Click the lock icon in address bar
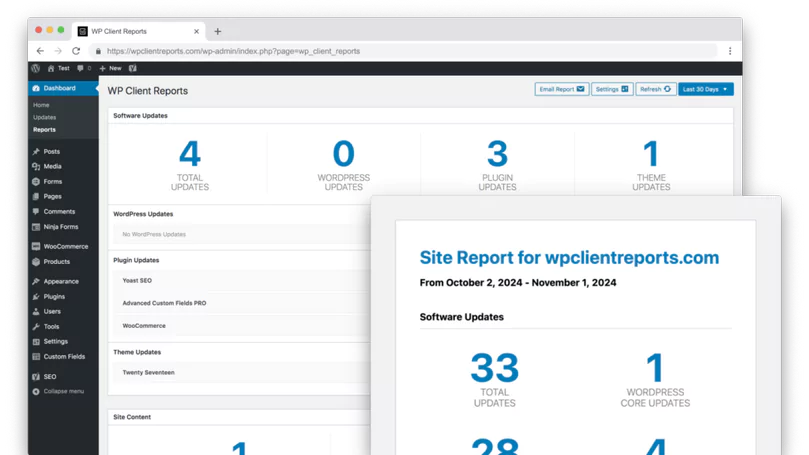809x455 pixels. tap(98, 51)
